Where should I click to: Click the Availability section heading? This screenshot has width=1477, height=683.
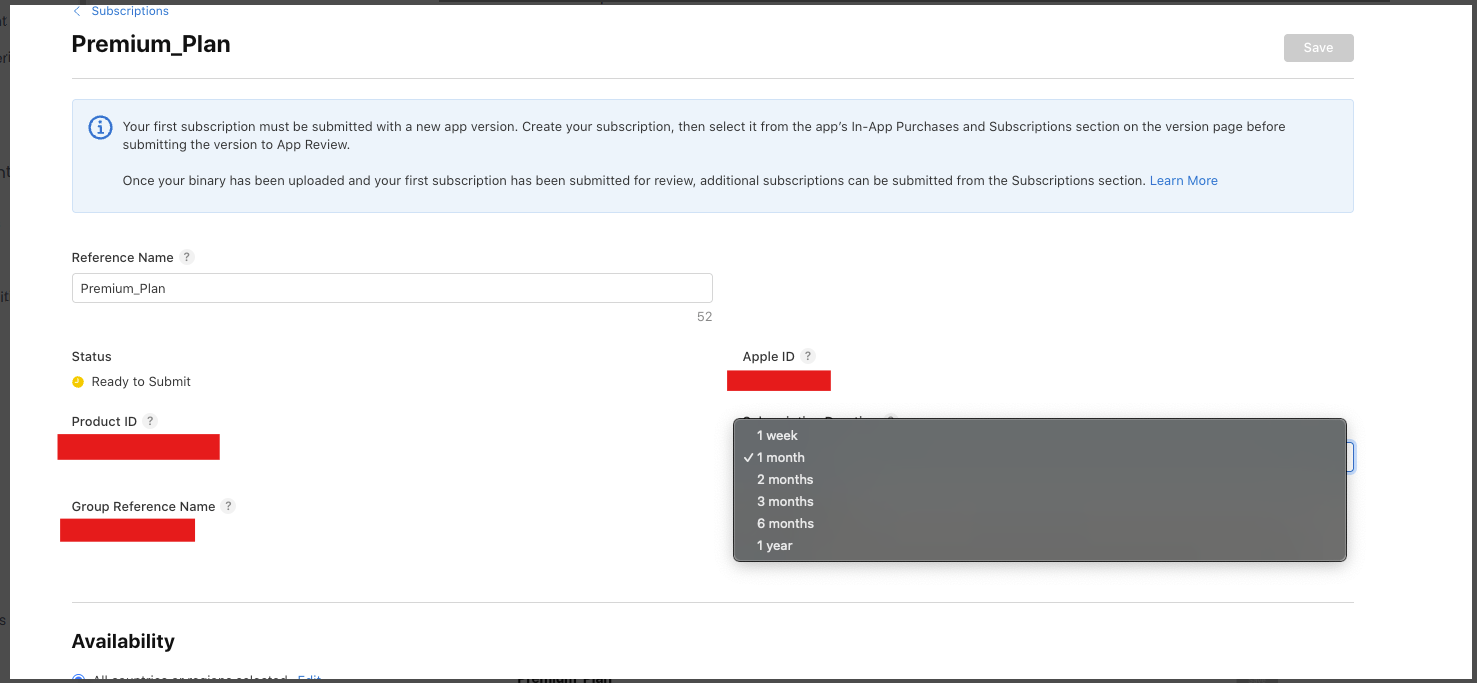coord(123,641)
